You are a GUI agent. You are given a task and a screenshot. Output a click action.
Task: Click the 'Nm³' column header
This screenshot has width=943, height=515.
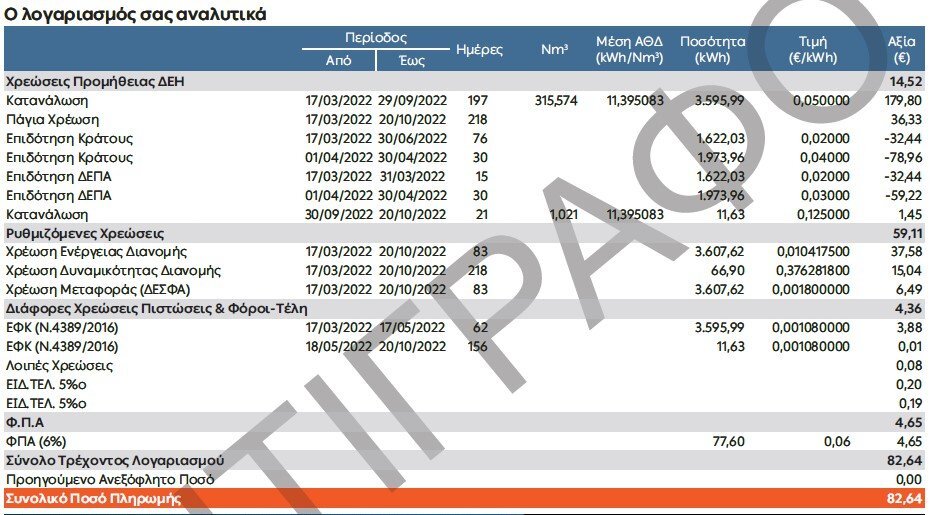554,49
